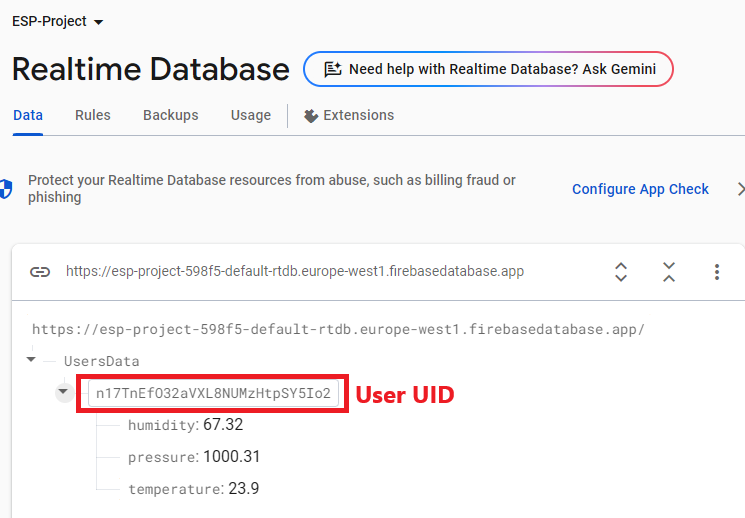Click the Extensions puzzle icon

(x=311, y=115)
